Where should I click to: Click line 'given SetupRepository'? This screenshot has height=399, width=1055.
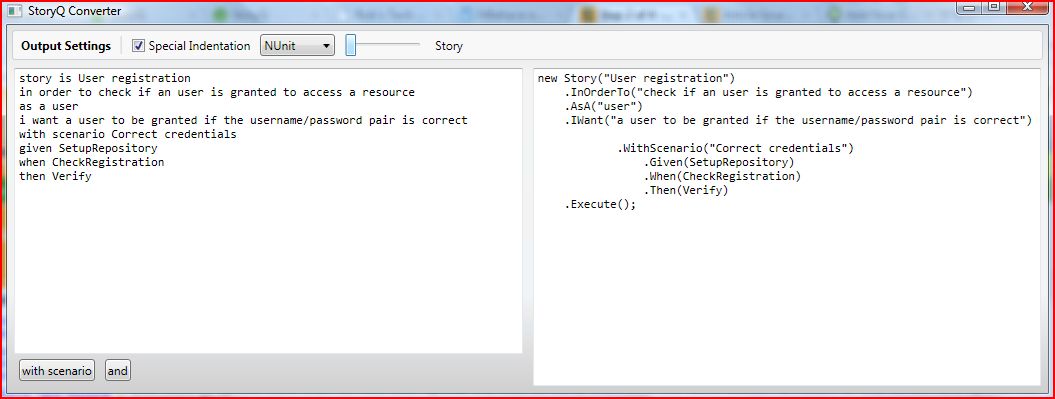88,149
